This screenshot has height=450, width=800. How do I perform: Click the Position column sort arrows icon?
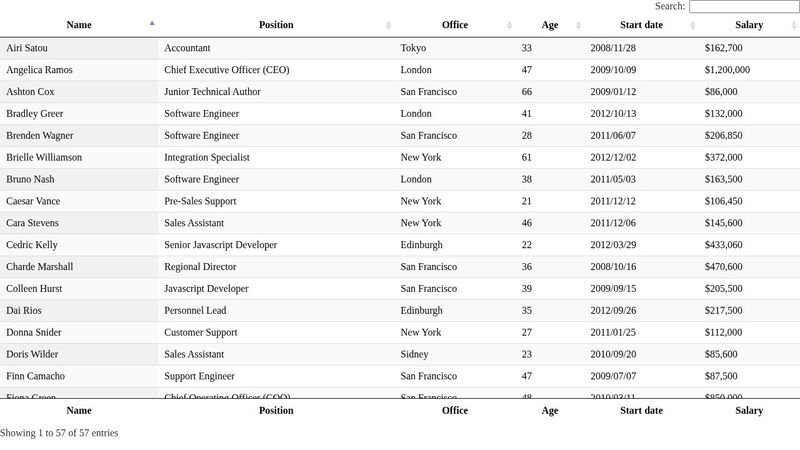coord(388,25)
